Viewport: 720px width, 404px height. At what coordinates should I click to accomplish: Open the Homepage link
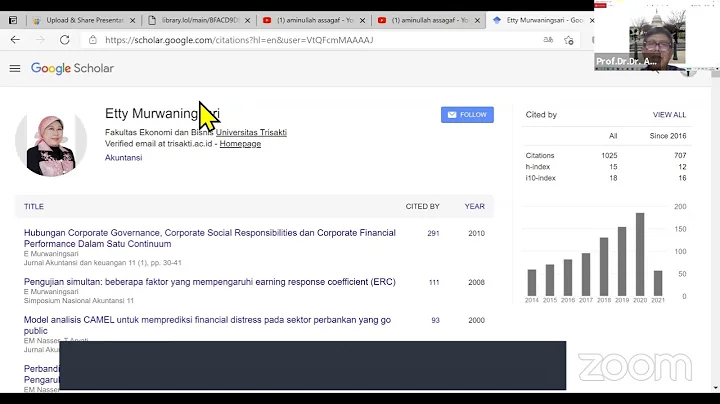tap(240, 144)
